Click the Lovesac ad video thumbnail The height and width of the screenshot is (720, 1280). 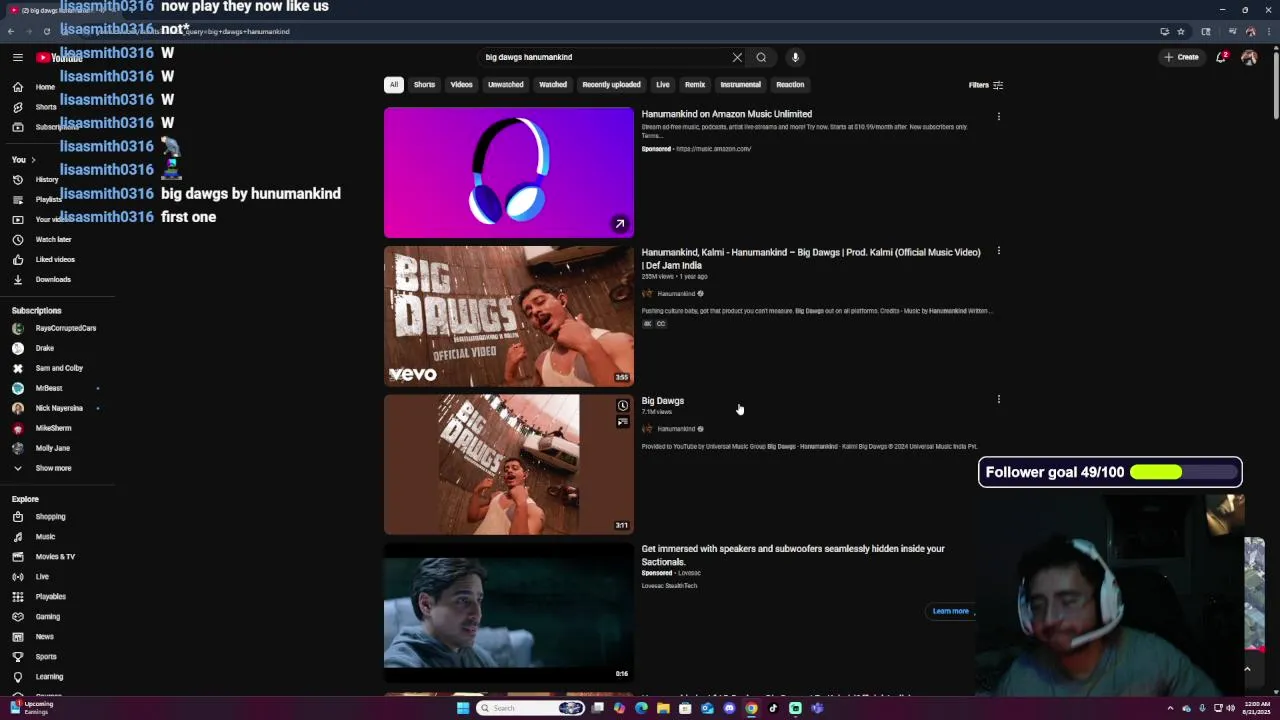509,613
